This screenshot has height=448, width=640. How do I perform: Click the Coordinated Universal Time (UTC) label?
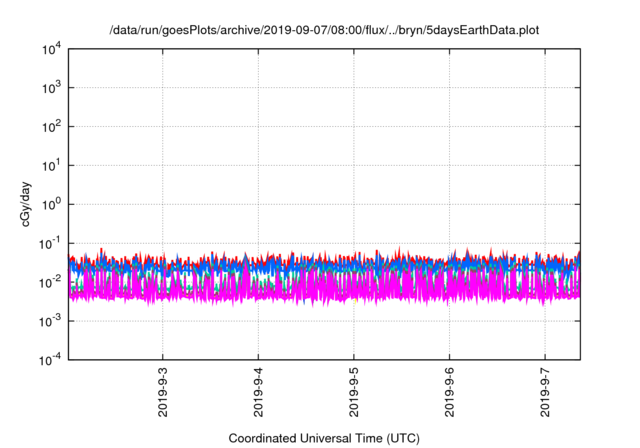(x=324, y=438)
